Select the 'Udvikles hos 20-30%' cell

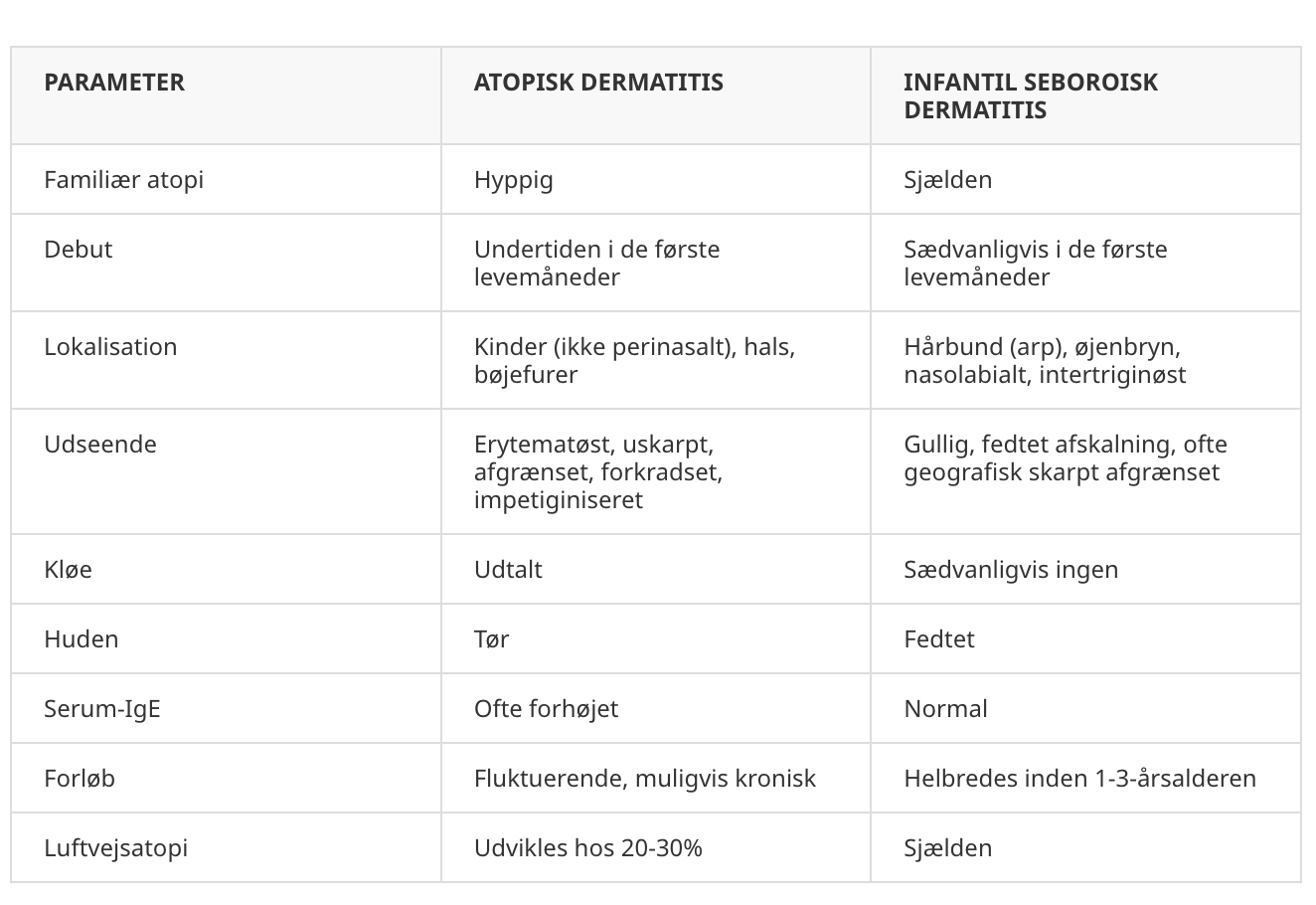tap(587, 847)
